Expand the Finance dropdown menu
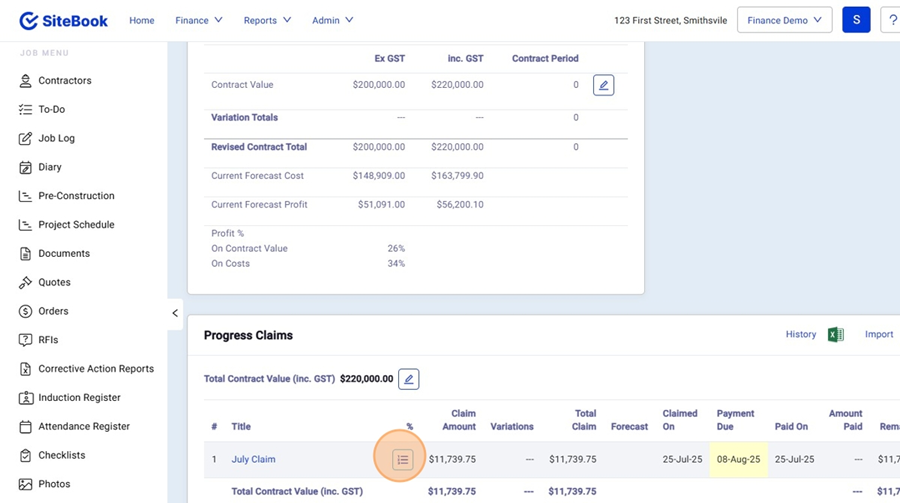Screen dimensions: 900x503 click(x=198, y=20)
